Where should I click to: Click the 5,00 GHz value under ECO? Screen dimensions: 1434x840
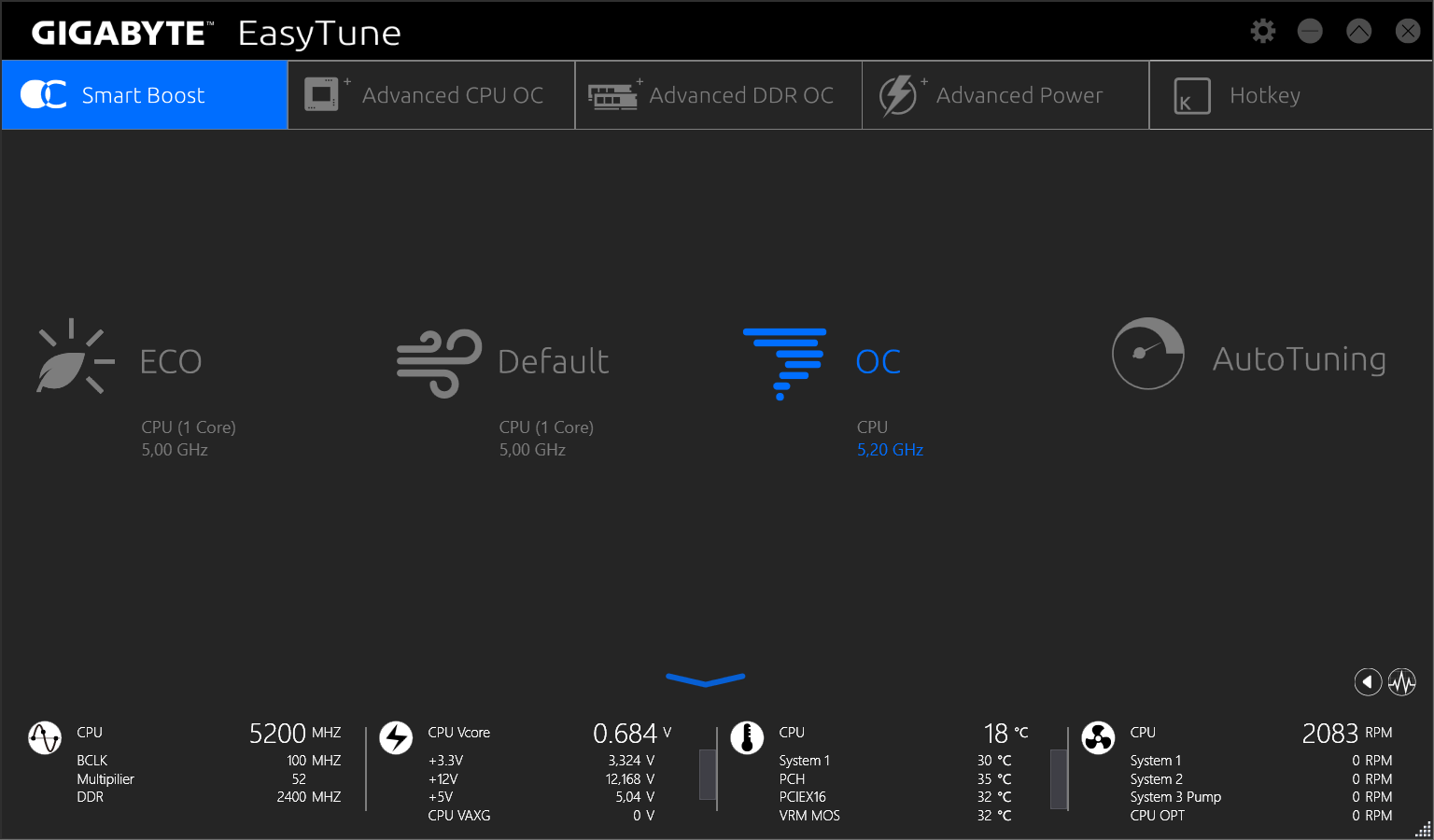175,450
